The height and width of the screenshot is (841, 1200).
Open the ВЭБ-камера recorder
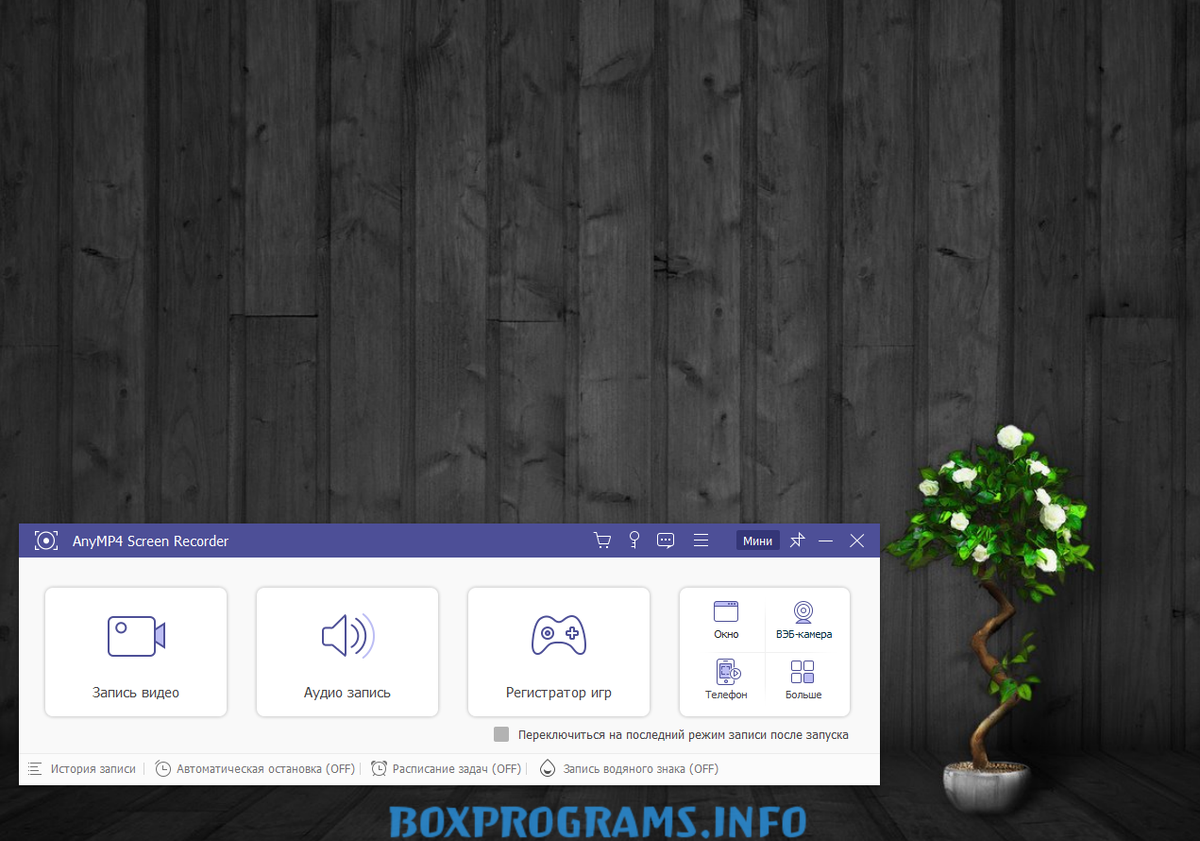point(803,620)
